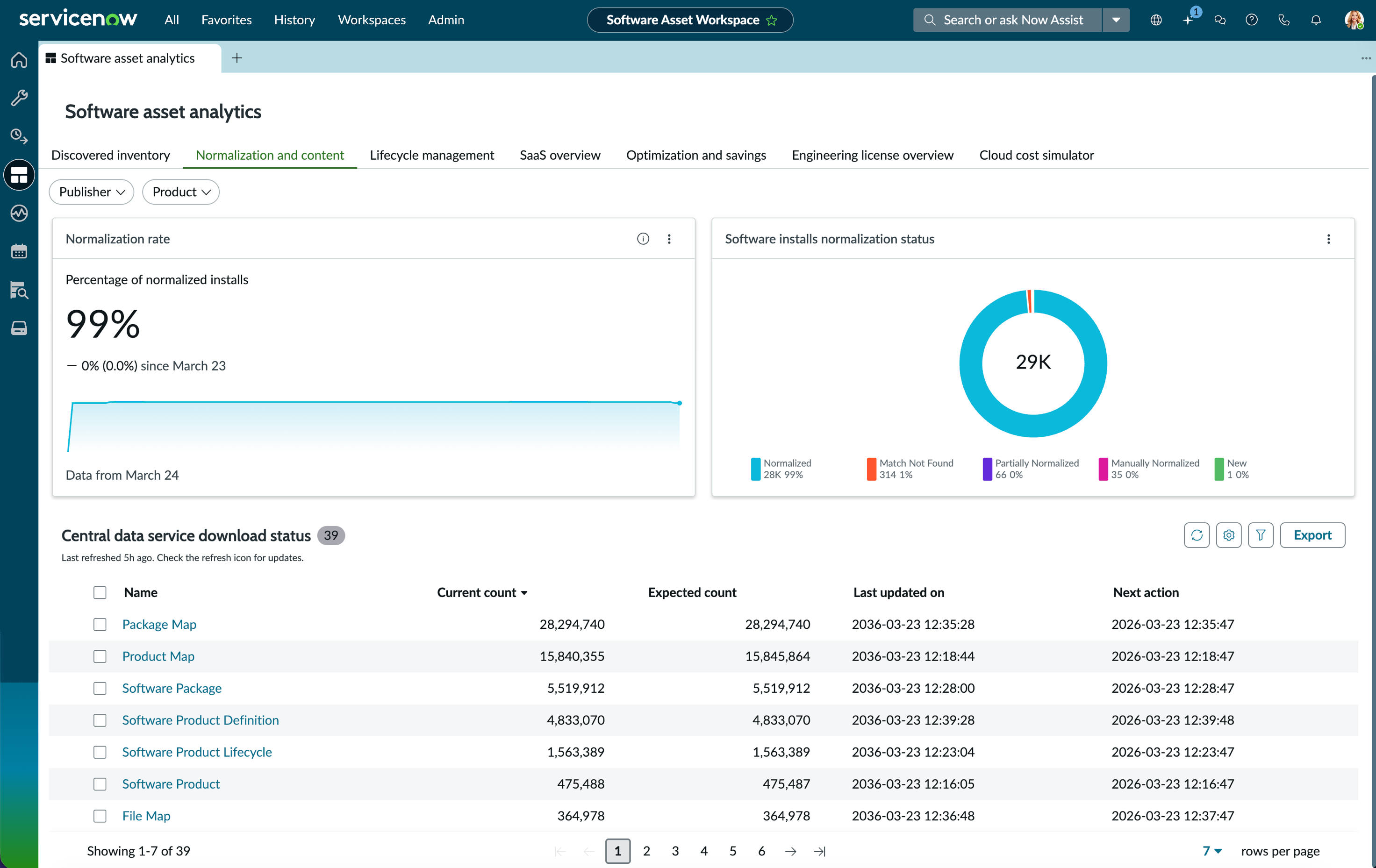Expand the Product filter dropdown
1376x868 pixels.
click(180, 192)
